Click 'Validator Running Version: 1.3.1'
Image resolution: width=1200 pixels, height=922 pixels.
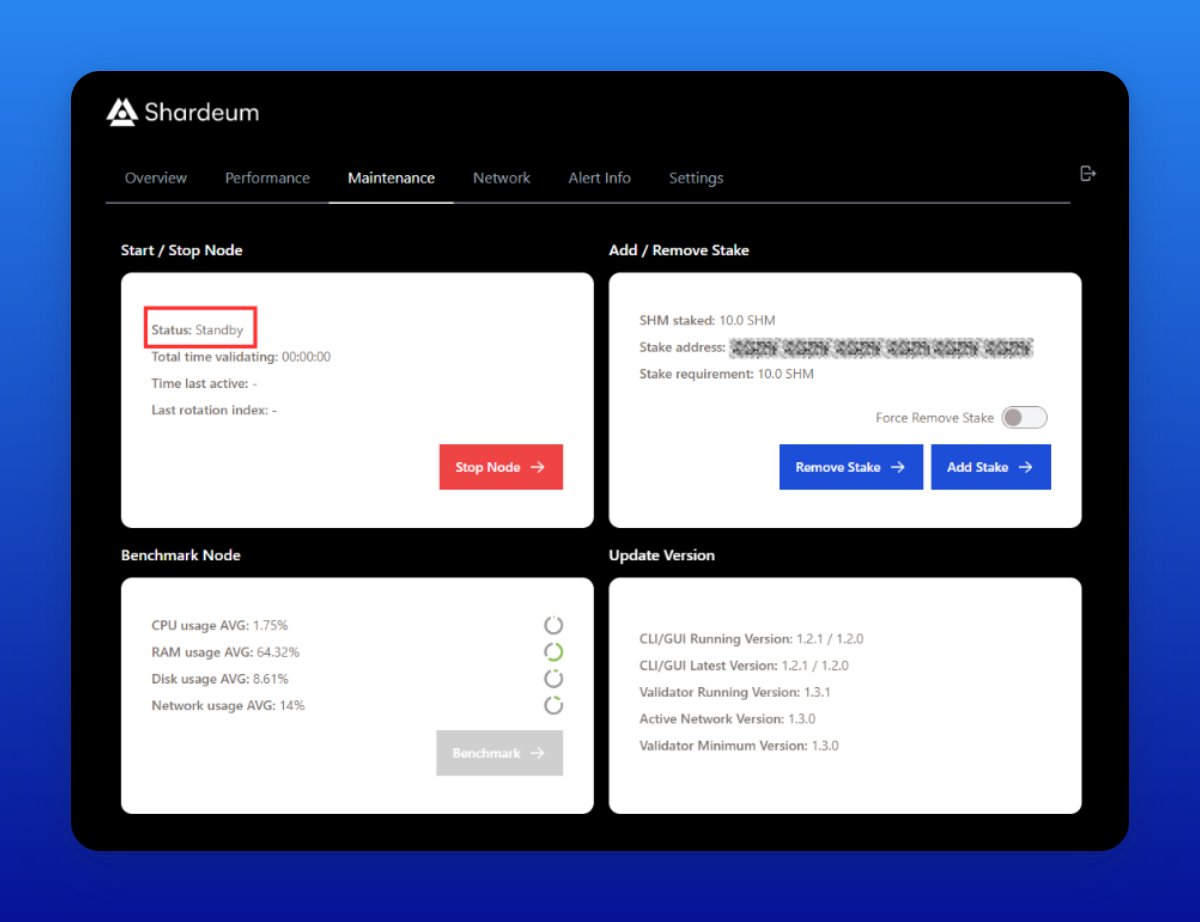click(x=735, y=692)
